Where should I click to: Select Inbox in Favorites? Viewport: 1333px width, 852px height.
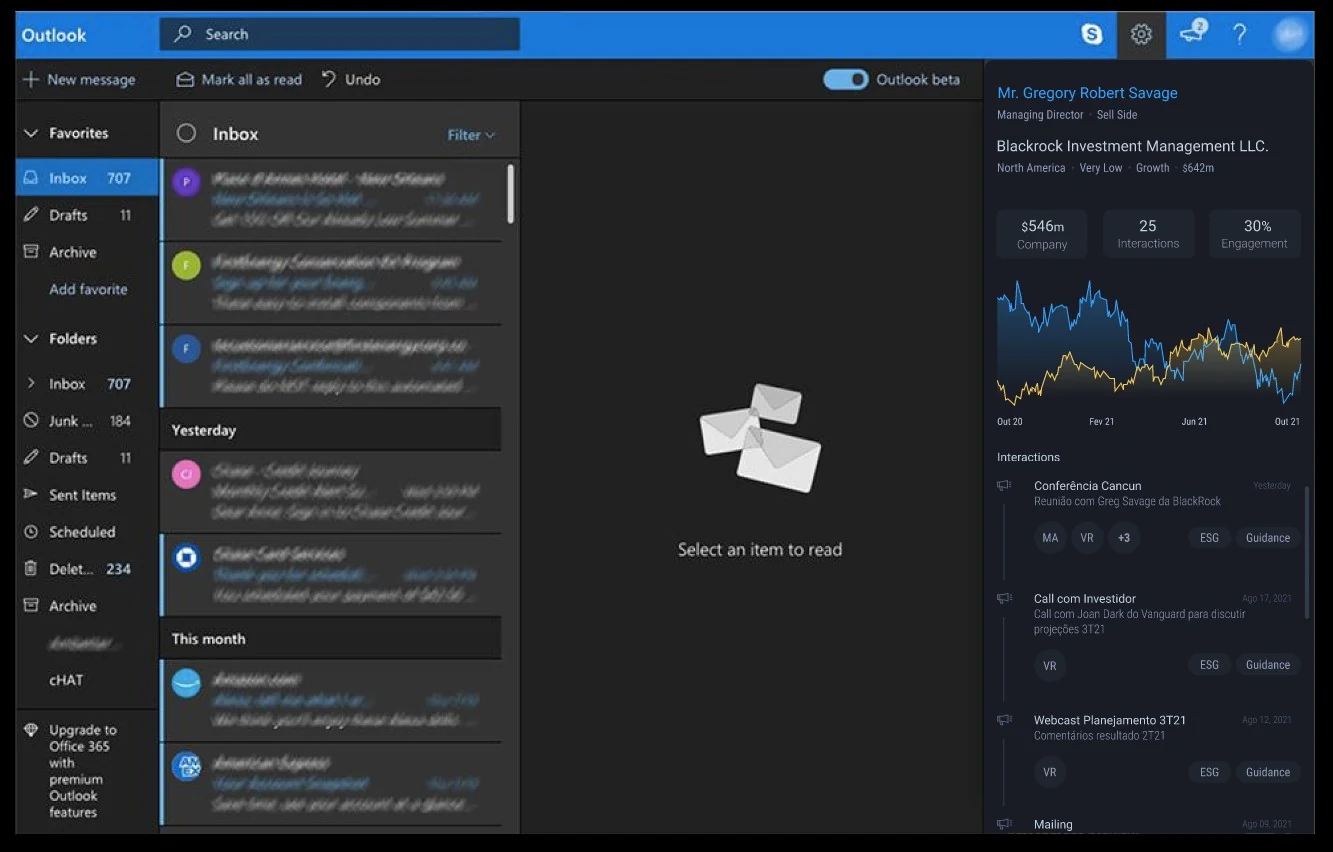[x=87, y=178]
